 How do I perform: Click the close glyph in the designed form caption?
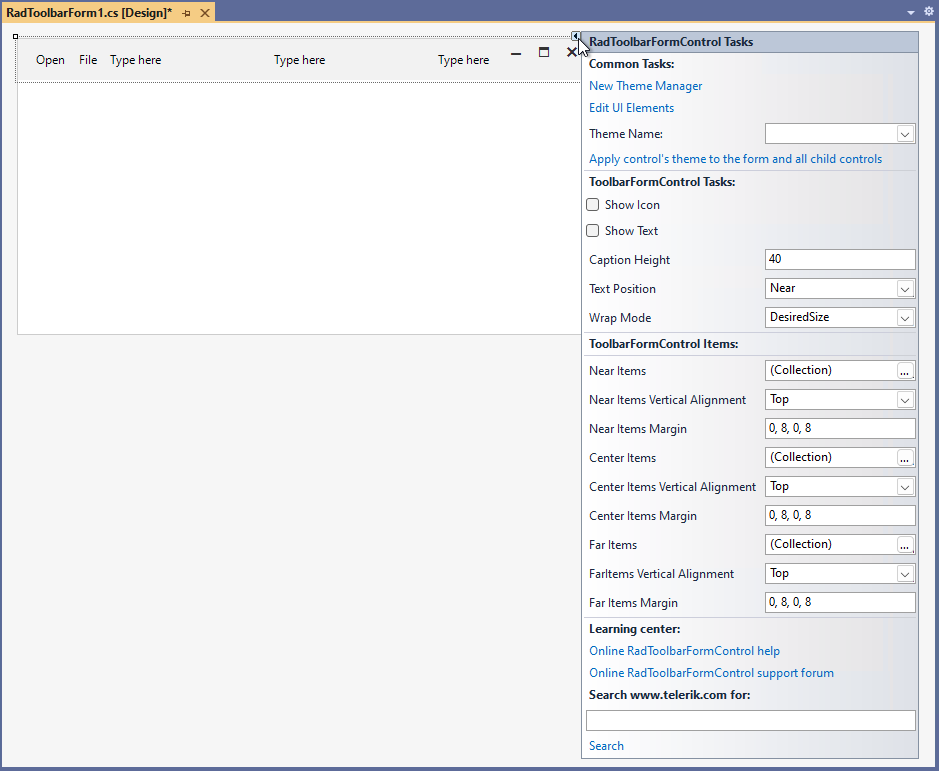click(571, 52)
